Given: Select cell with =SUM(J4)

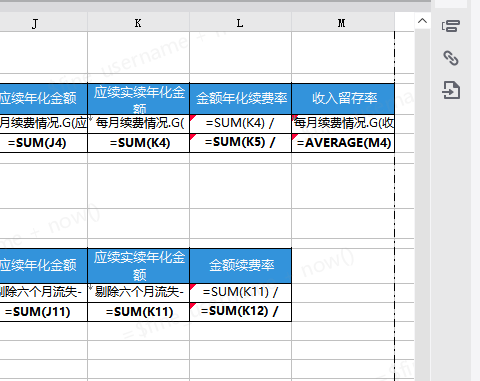Looking at the screenshot, I should point(43,143).
